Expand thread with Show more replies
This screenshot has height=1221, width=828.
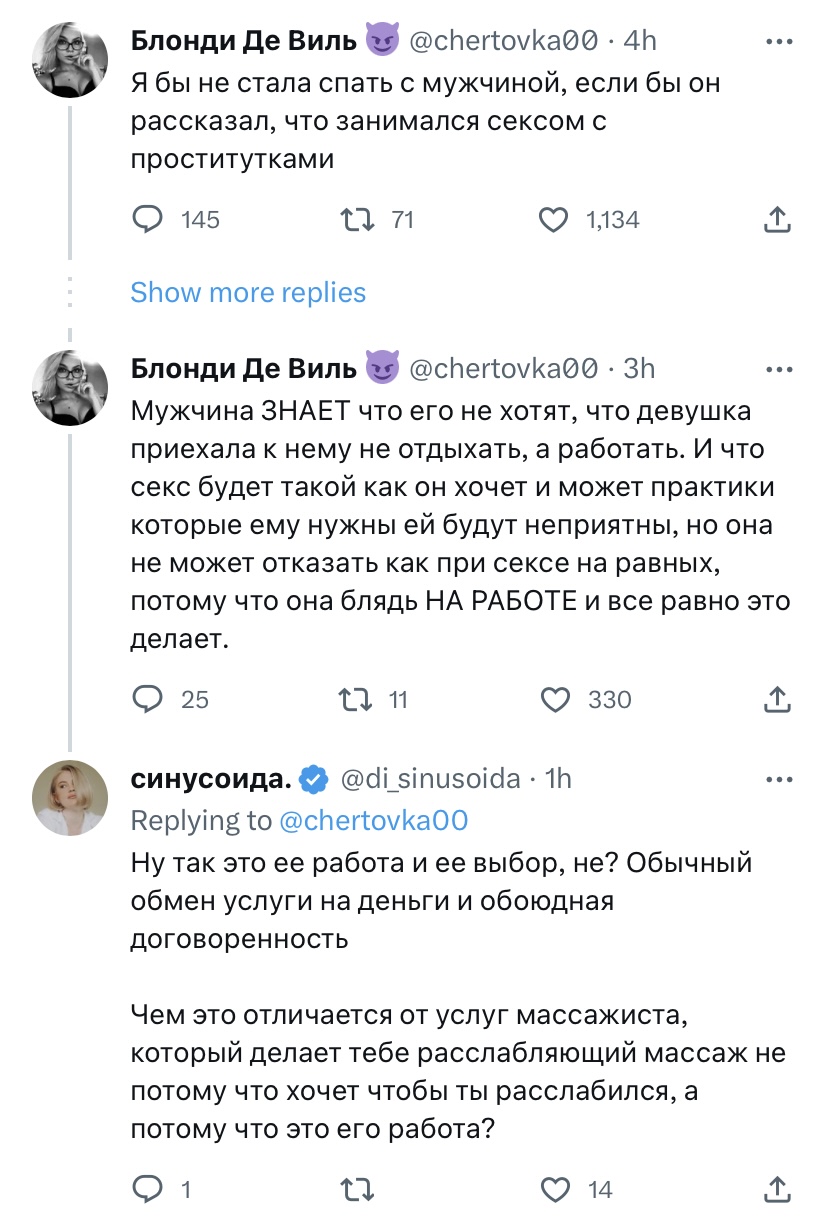[248, 292]
